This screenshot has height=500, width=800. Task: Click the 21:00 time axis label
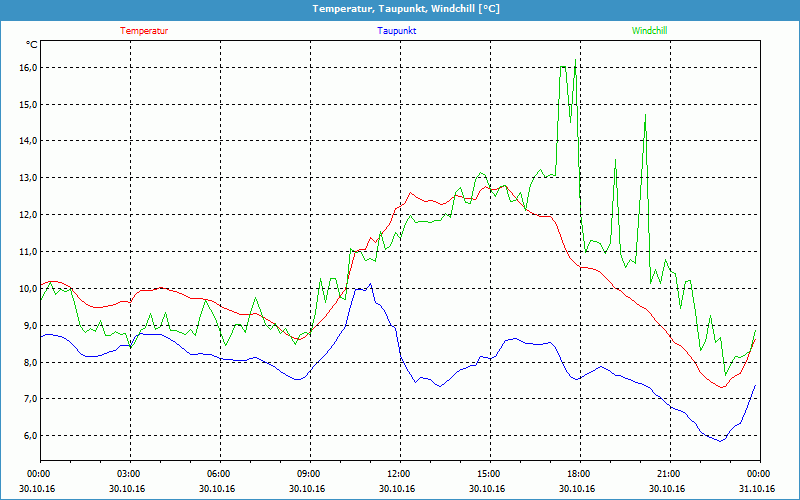[670, 474]
